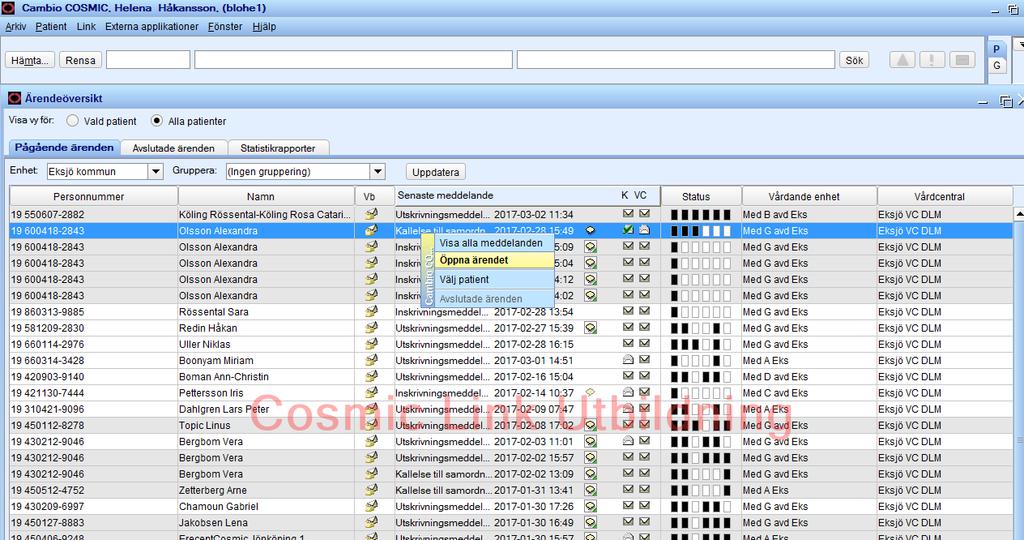Click arrow of Enhet combo box
The image size is (1024, 540).
pos(155,172)
